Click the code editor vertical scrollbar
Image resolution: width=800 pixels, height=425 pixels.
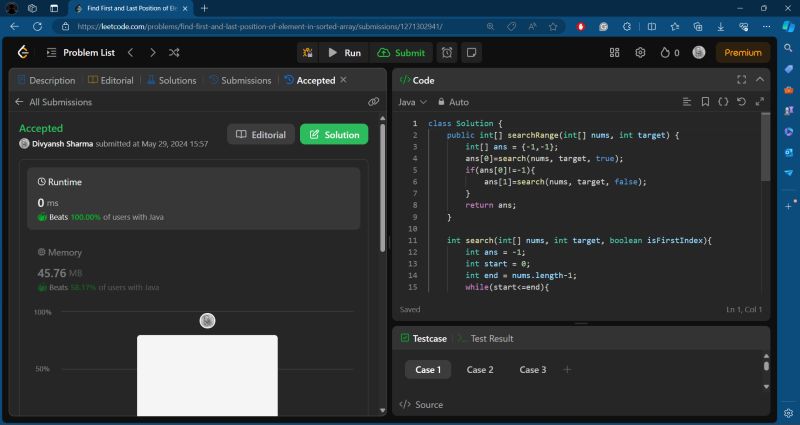pos(766,150)
